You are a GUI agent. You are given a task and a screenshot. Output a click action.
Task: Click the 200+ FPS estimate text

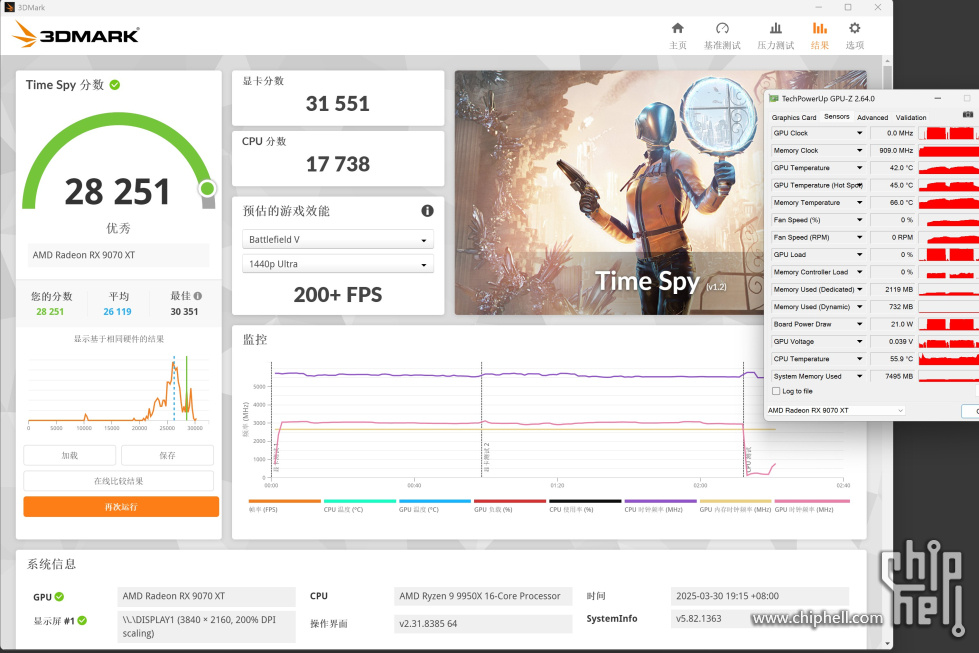pyautogui.click(x=338, y=295)
